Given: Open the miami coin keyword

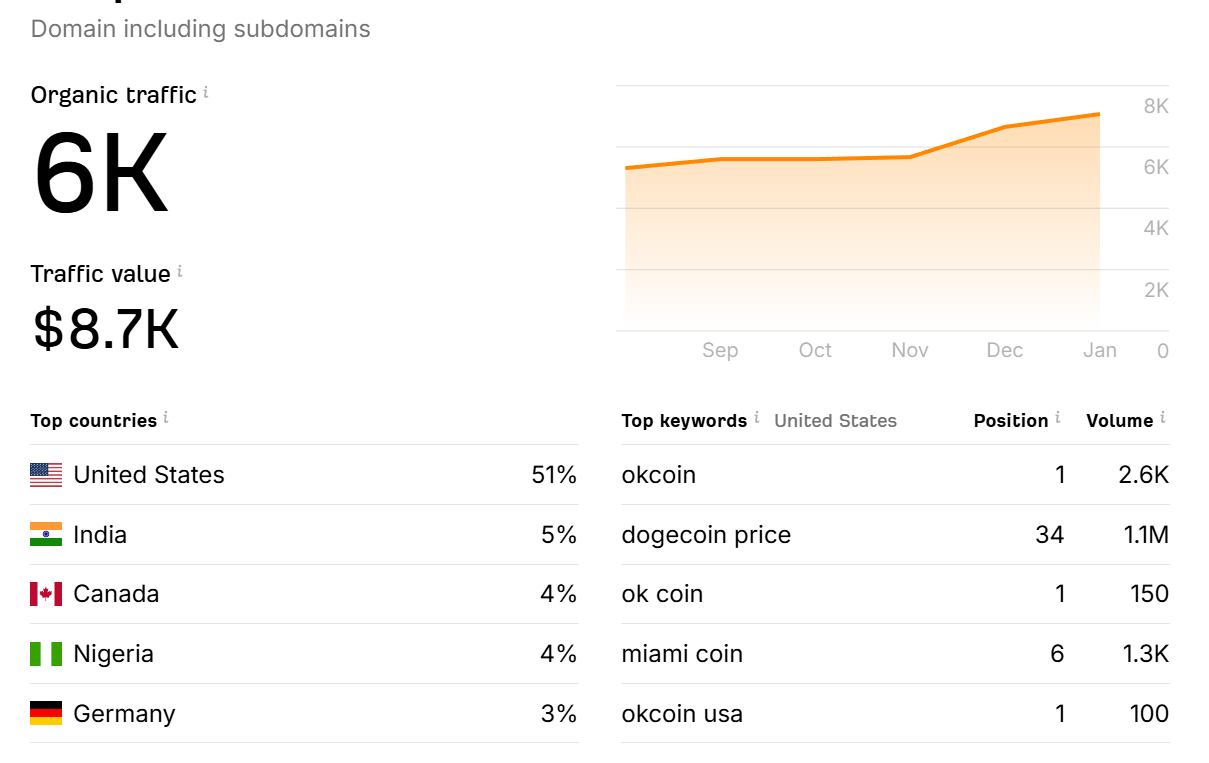Looking at the screenshot, I should click(682, 654).
